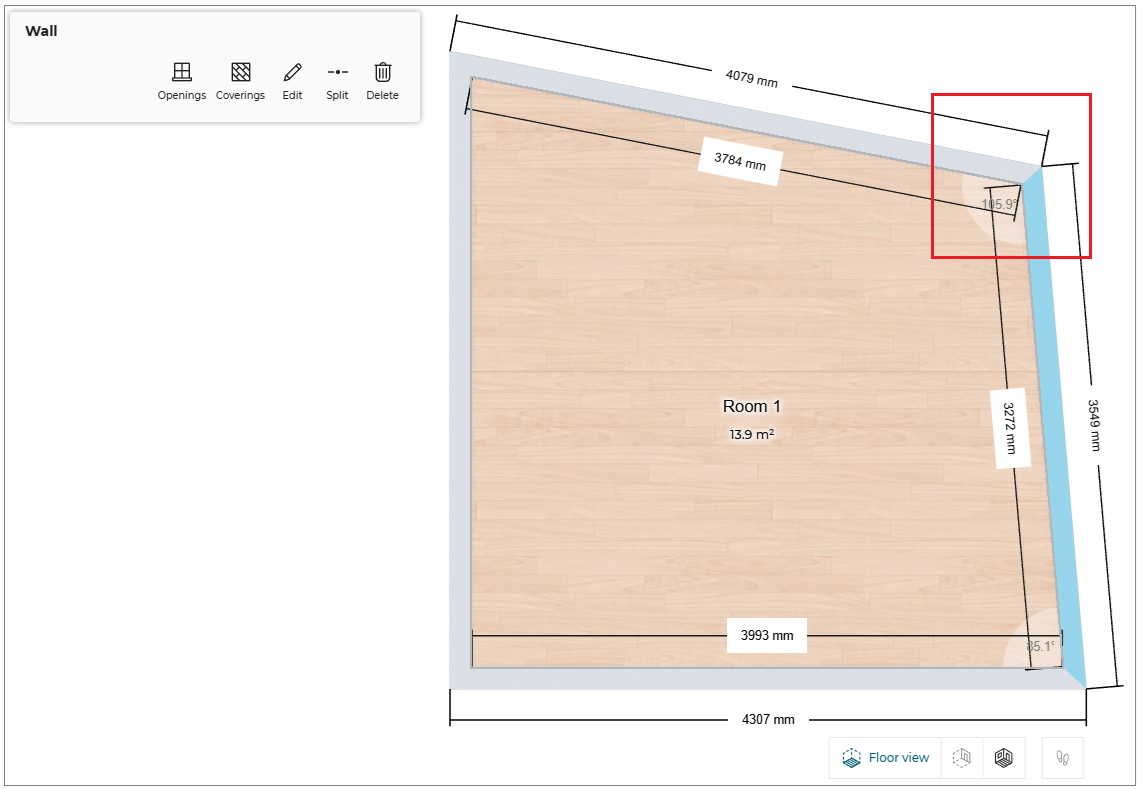Screen dimensions: 1142x789
Task: Select the gray left wall
Action: (460, 380)
